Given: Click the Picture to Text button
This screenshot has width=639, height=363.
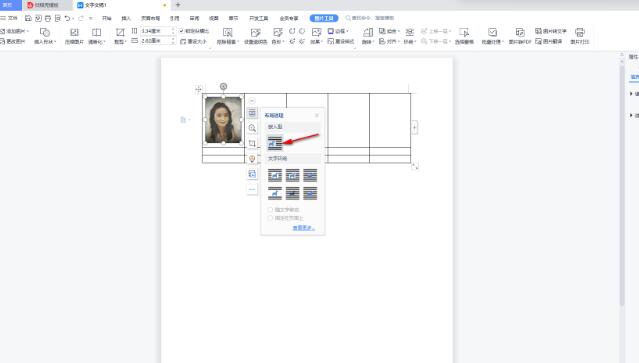Looking at the screenshot, I should click(551, 31).
